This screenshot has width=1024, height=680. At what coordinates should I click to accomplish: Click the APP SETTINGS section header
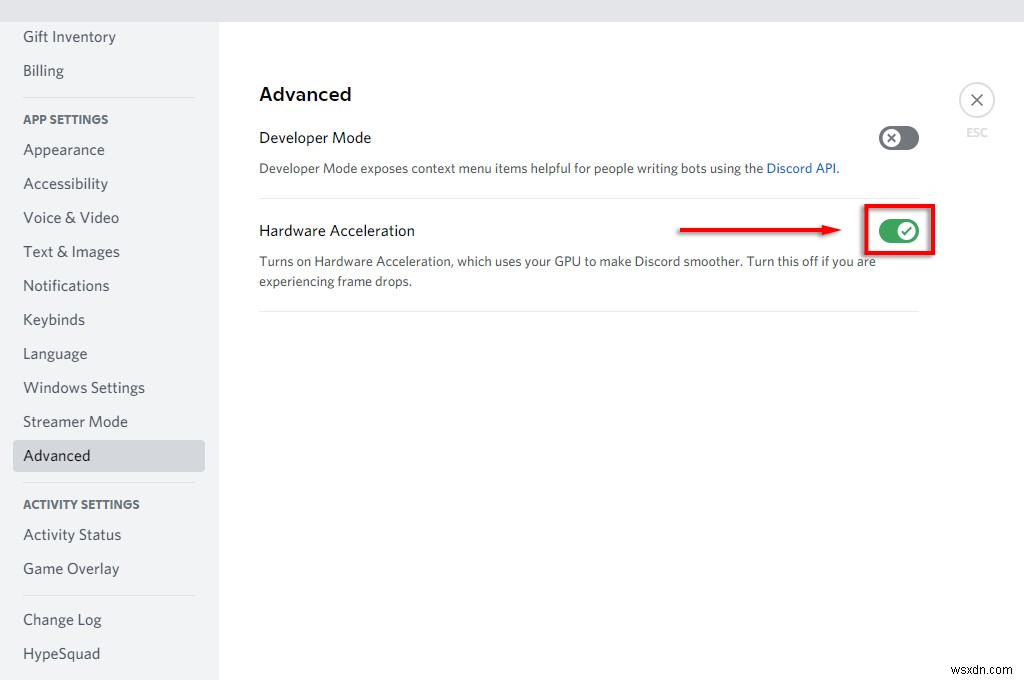[x=65, y=120]
